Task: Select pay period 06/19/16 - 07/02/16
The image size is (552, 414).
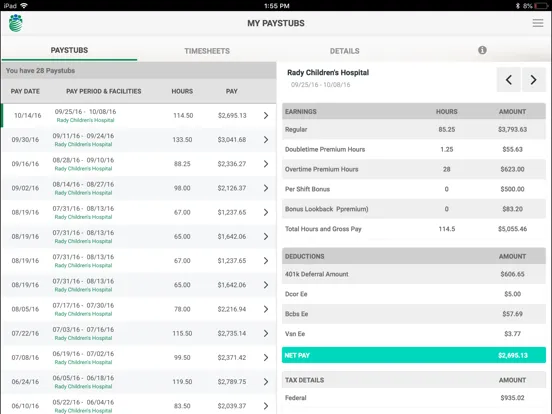Action: pos(83,354)
